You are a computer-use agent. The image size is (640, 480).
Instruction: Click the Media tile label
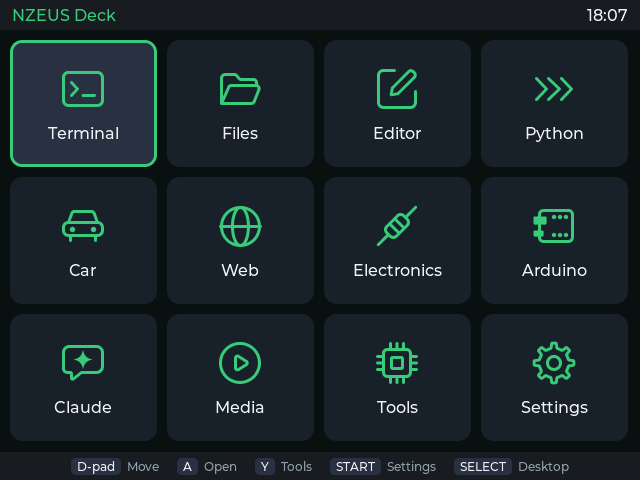click(x=240, y=407)
